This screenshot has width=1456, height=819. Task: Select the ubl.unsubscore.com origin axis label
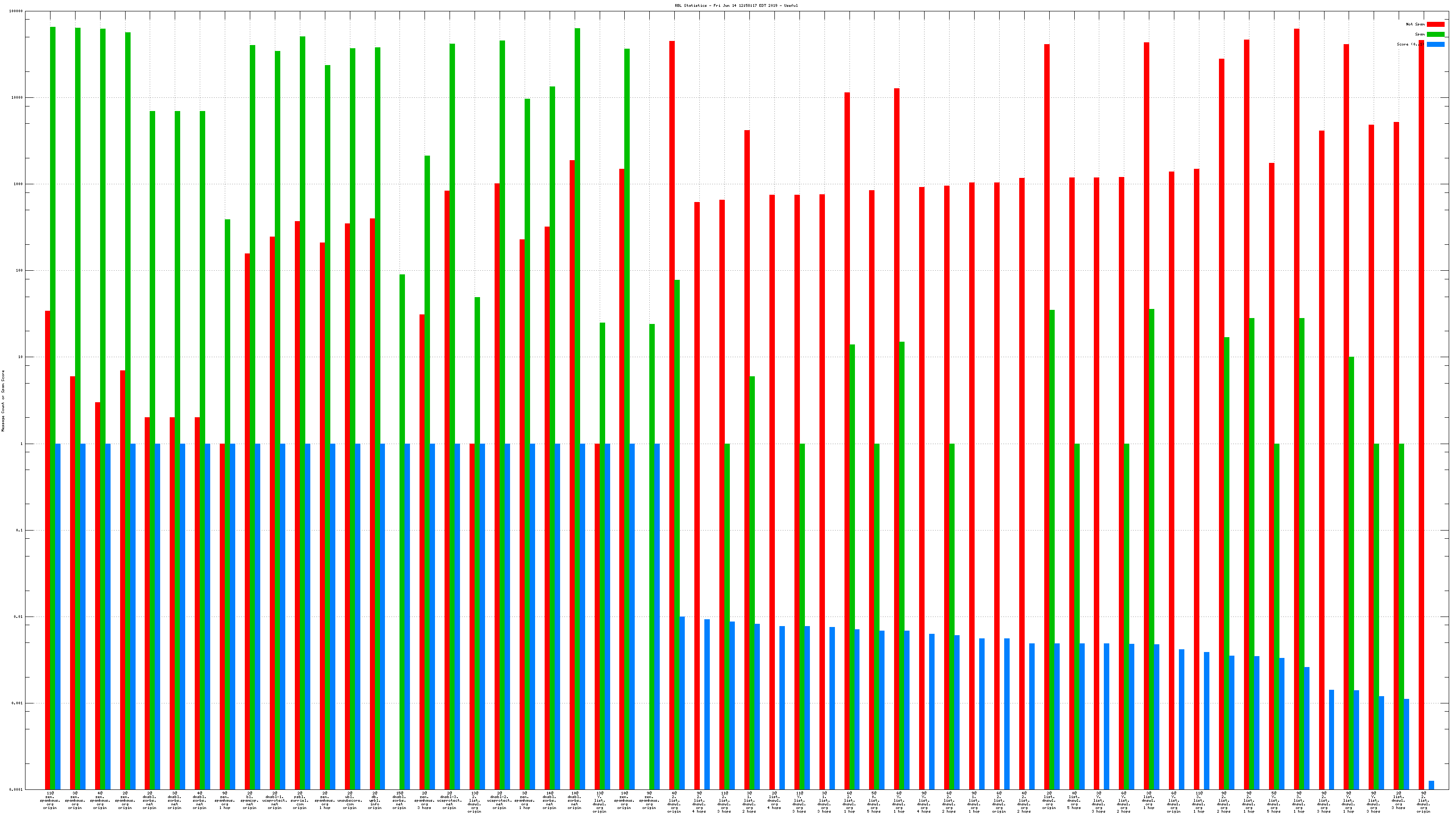click(350, 800)
